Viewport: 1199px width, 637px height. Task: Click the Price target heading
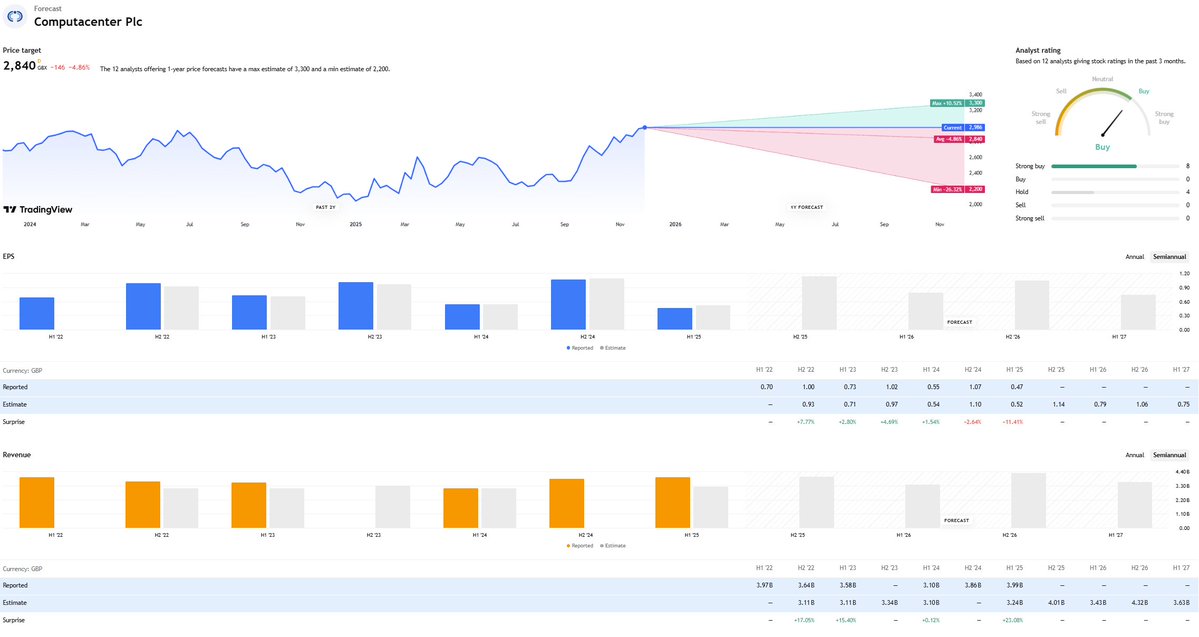[22, 50]
